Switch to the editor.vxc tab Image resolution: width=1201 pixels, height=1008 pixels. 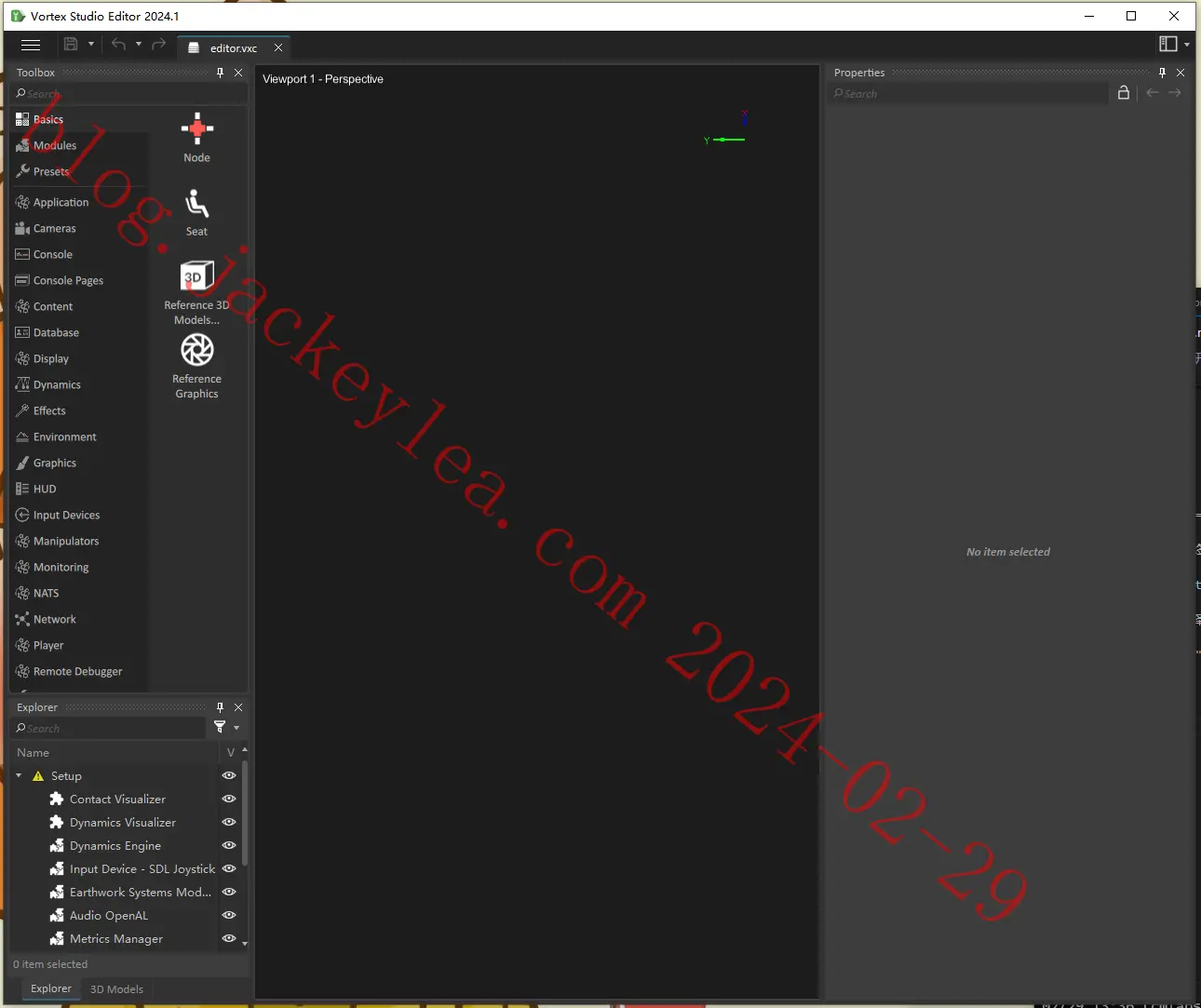pos(233,48)
